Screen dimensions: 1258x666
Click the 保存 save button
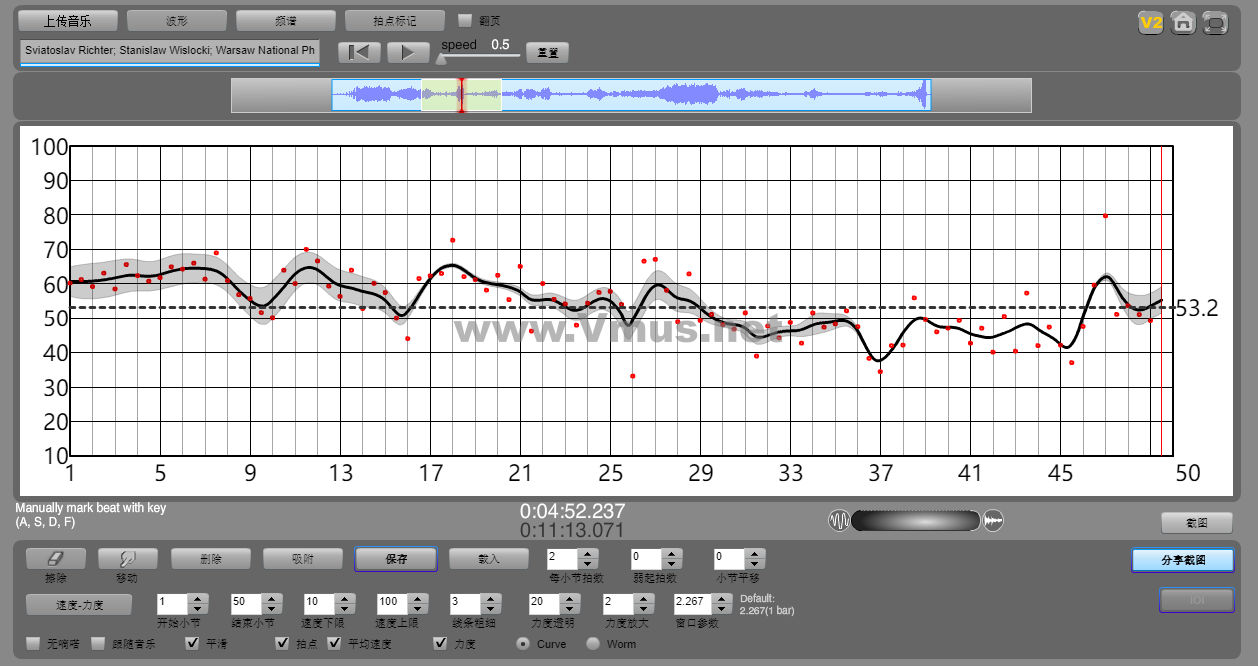395,559
